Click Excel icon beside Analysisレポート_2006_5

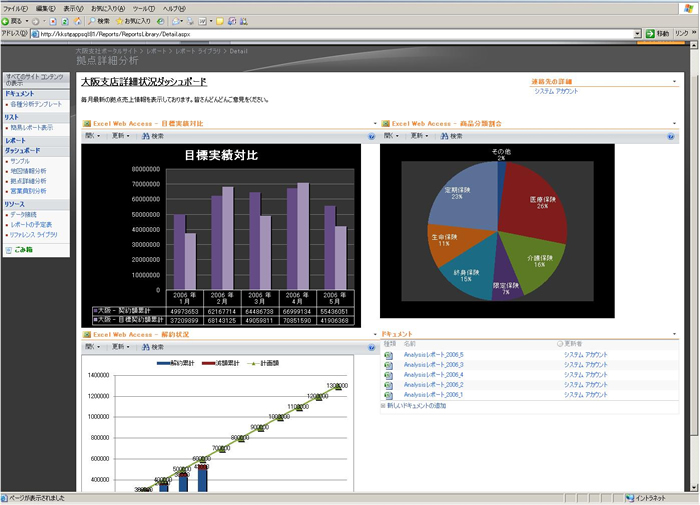click(388, 355)
